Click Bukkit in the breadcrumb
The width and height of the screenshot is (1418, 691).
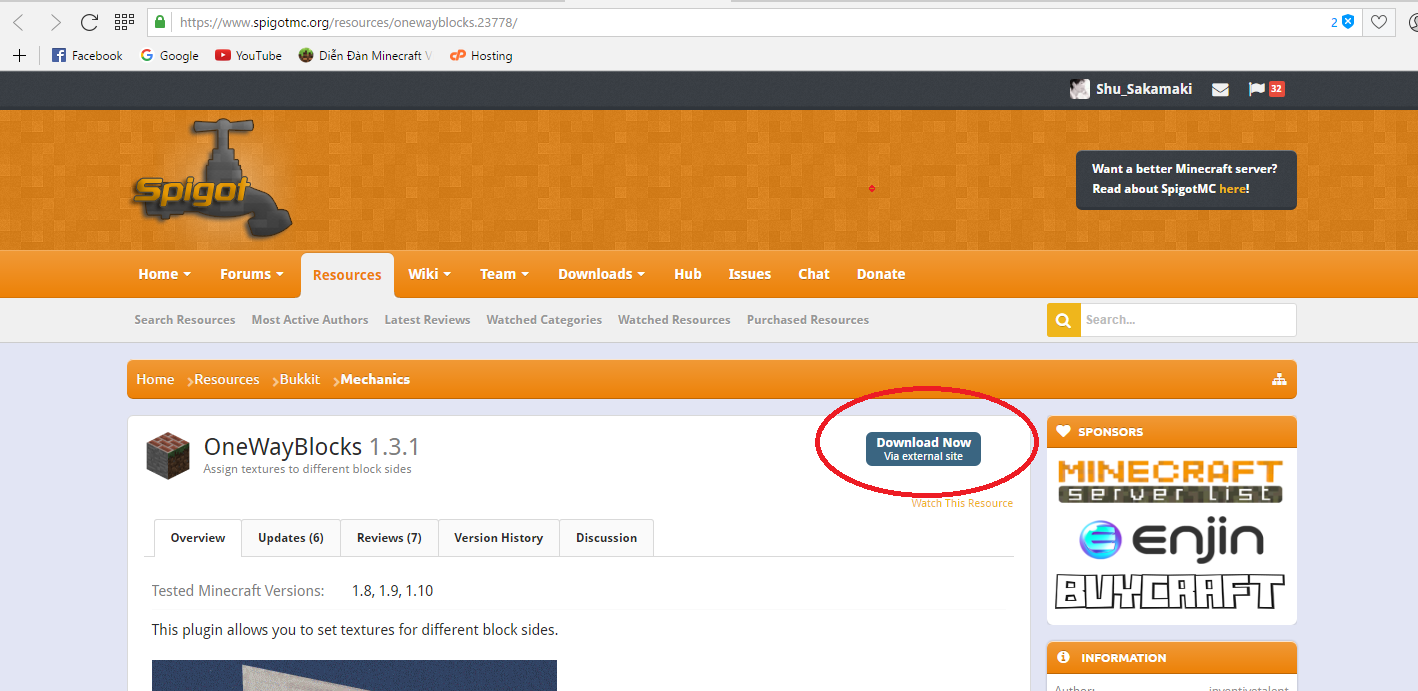[300, 379]
